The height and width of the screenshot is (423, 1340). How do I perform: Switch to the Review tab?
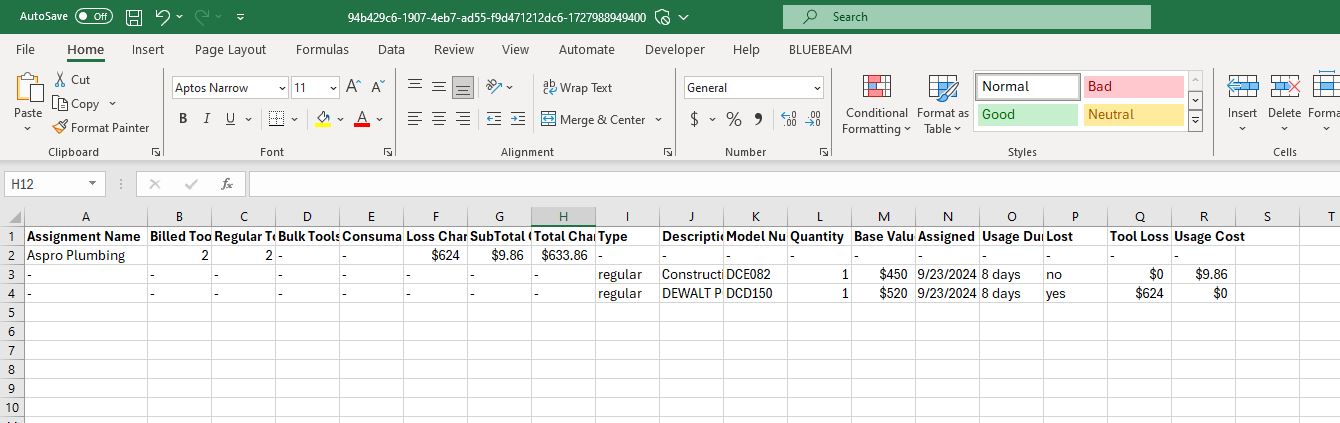pyautogui.click(x=454, y=49)
